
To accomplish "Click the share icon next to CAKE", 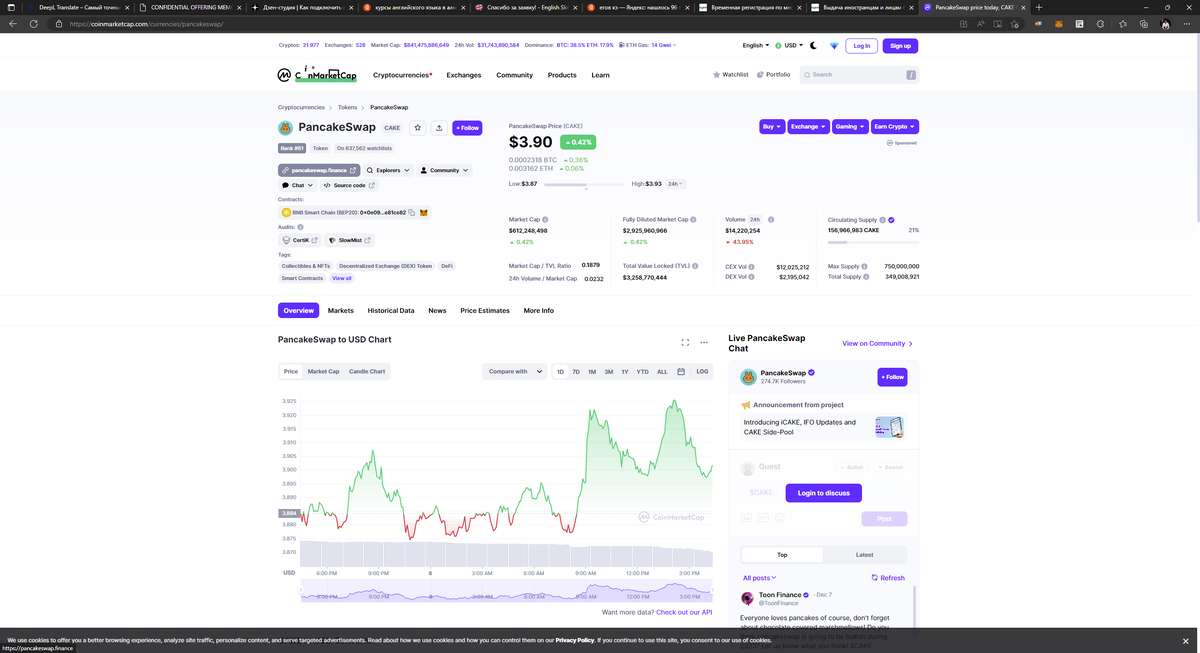I will point(439,128).
